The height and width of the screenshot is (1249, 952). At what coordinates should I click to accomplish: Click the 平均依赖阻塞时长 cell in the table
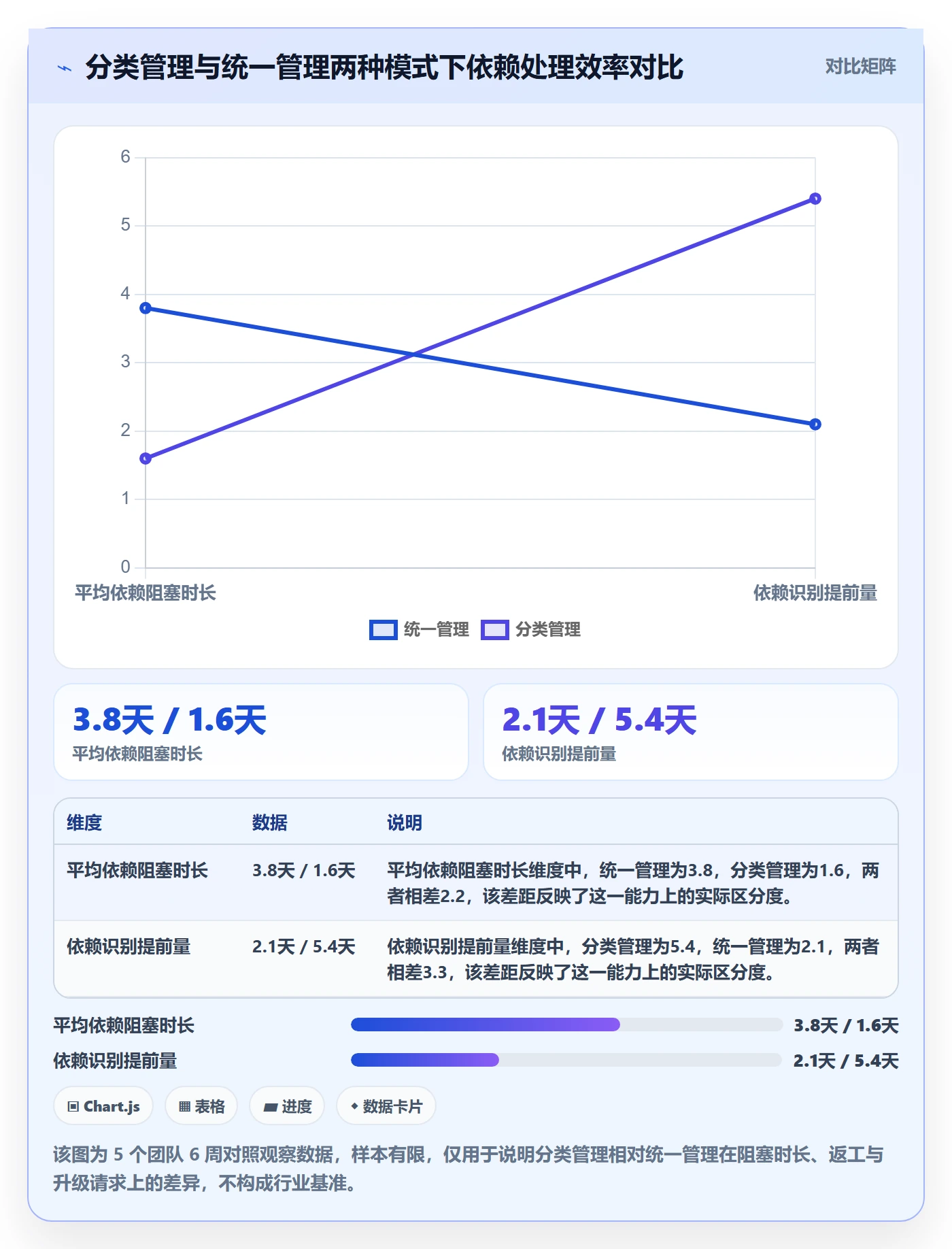coord(137,871)
